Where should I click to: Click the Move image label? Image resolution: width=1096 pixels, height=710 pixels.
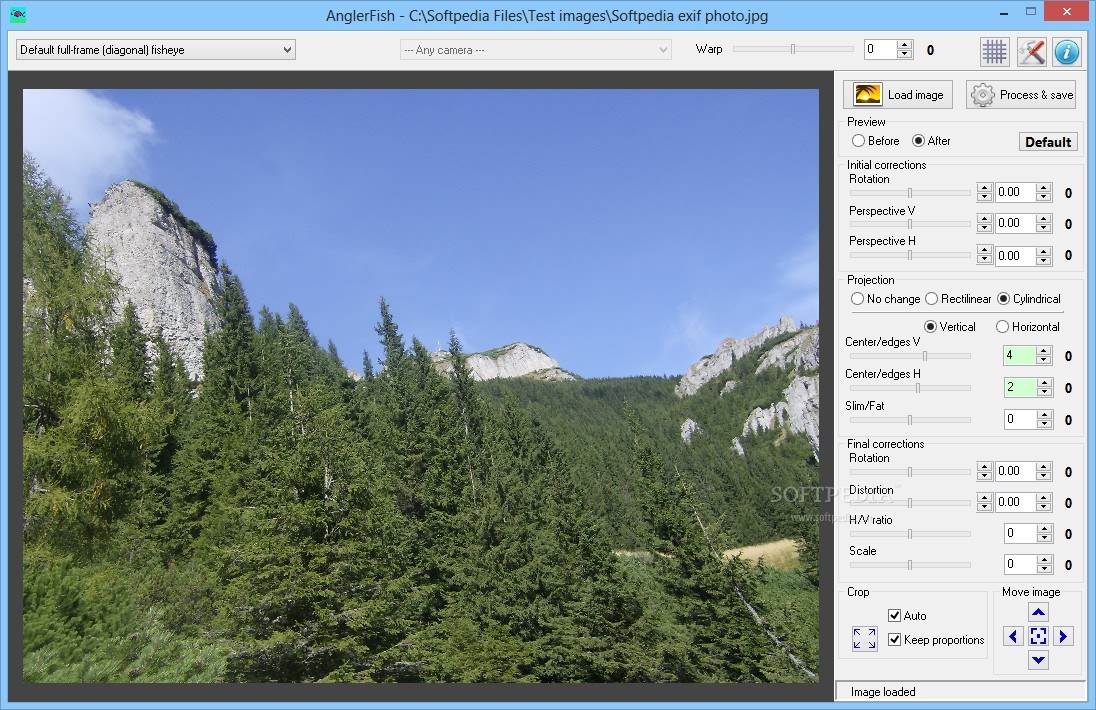[1031, 592]
